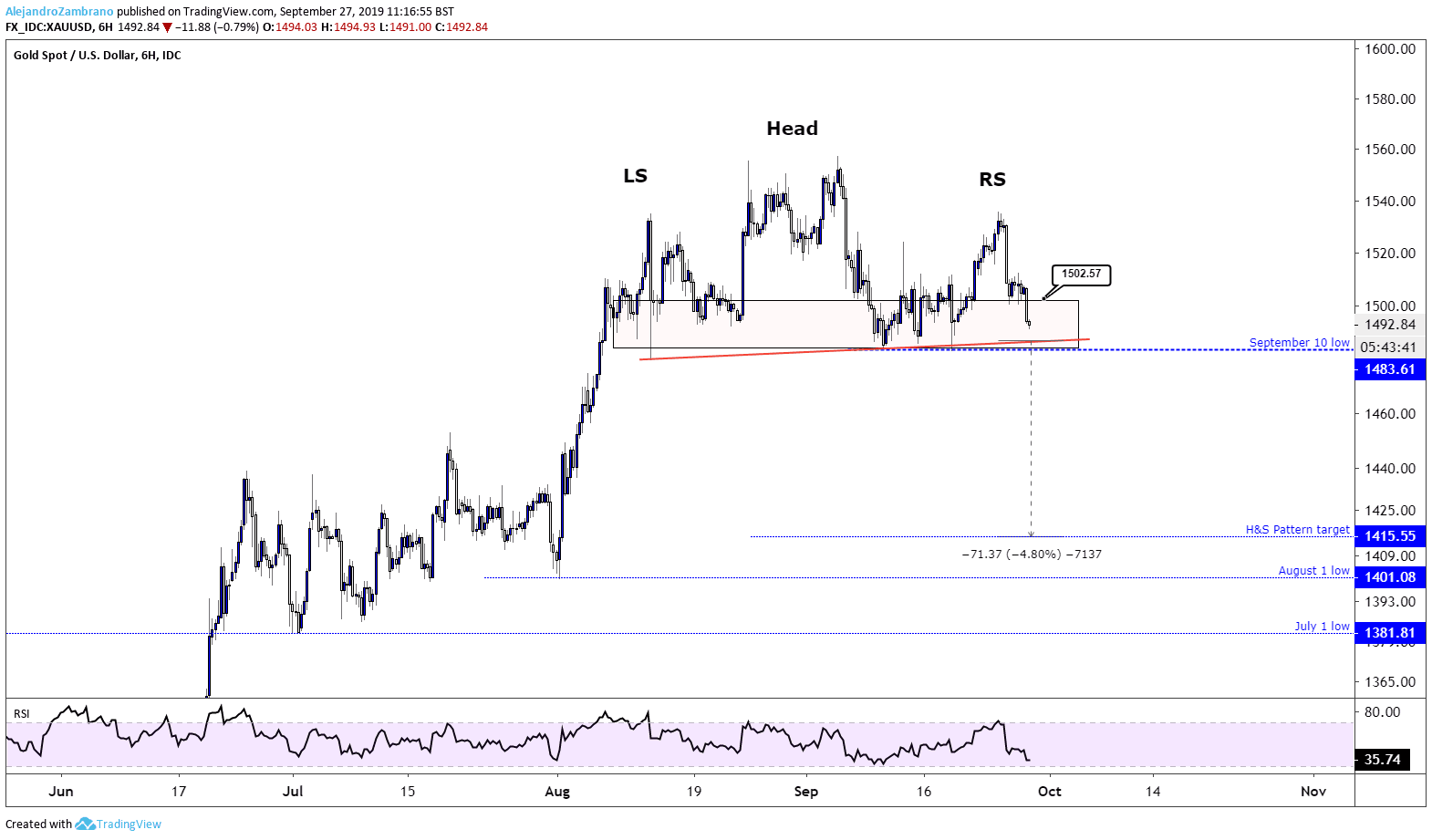
Task: Click the Gold Spot / U.S. Dollar chart title
Action: [98, 56]
